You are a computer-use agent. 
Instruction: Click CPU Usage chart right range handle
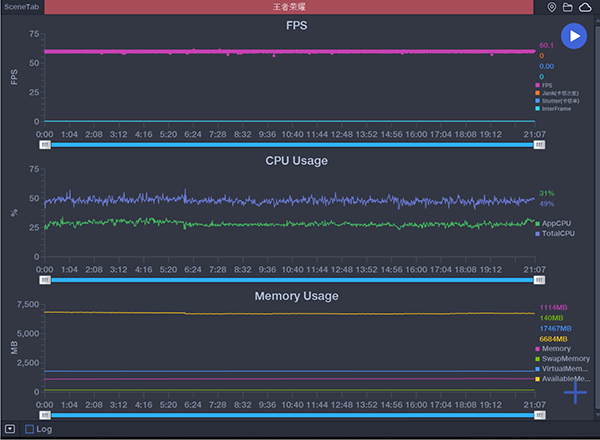(540, 280)
